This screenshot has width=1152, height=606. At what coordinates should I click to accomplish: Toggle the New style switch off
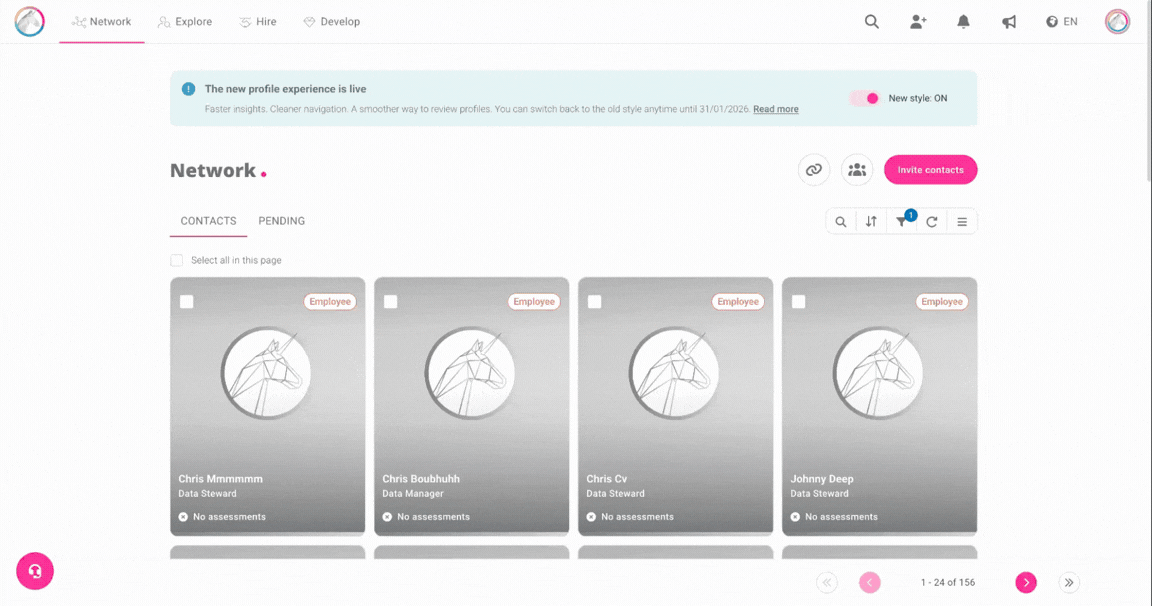pos(865,98)
